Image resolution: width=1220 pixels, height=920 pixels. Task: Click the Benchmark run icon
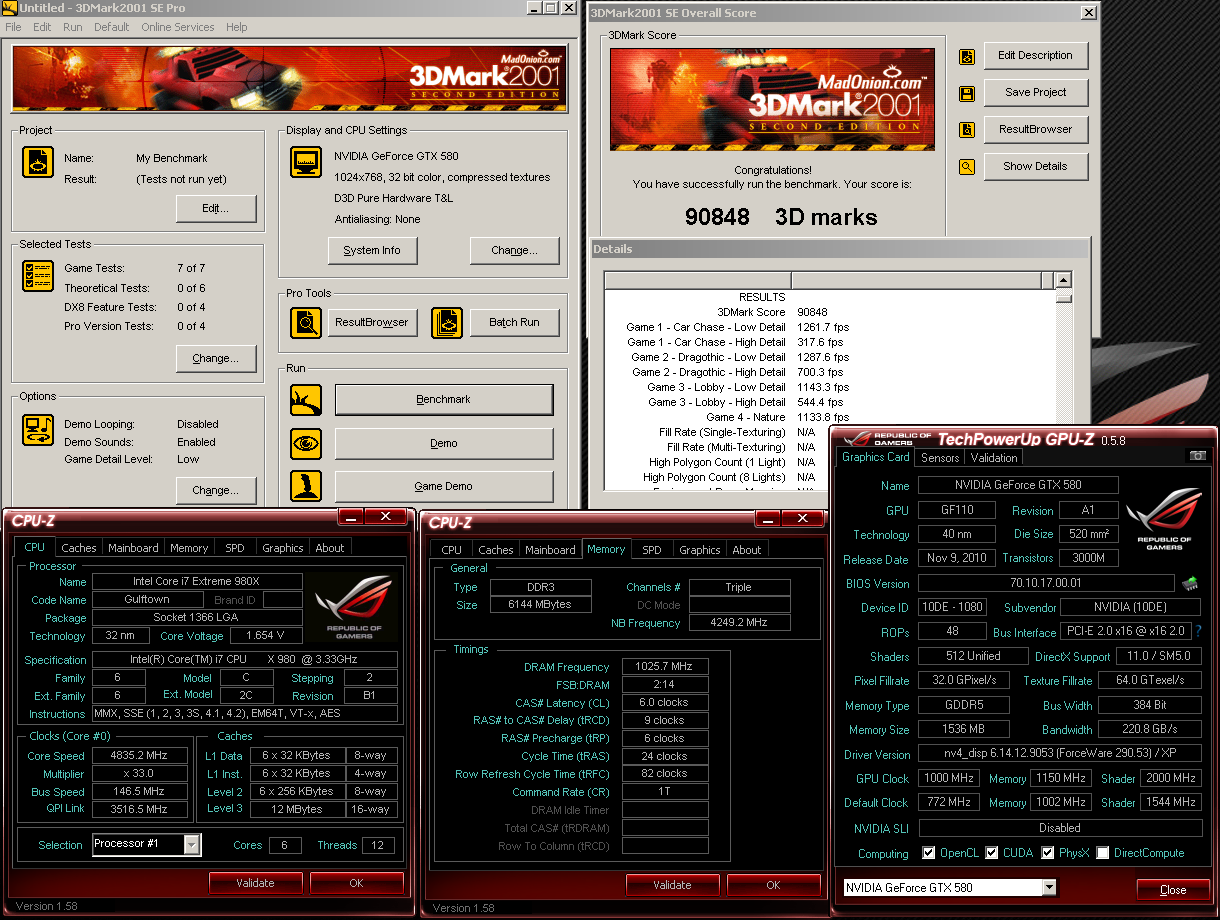(x=305, y=400)
